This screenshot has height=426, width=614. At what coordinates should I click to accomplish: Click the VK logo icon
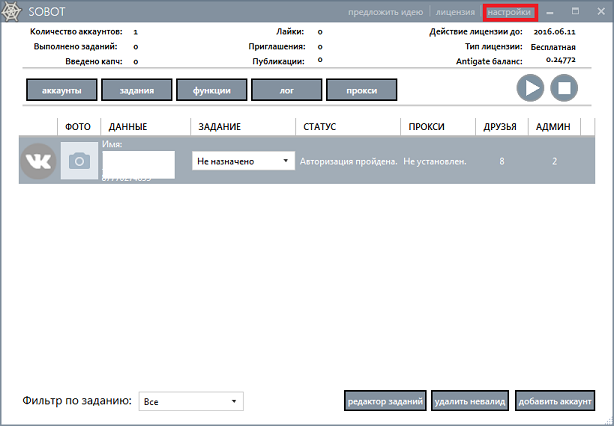tap(38, 161)
